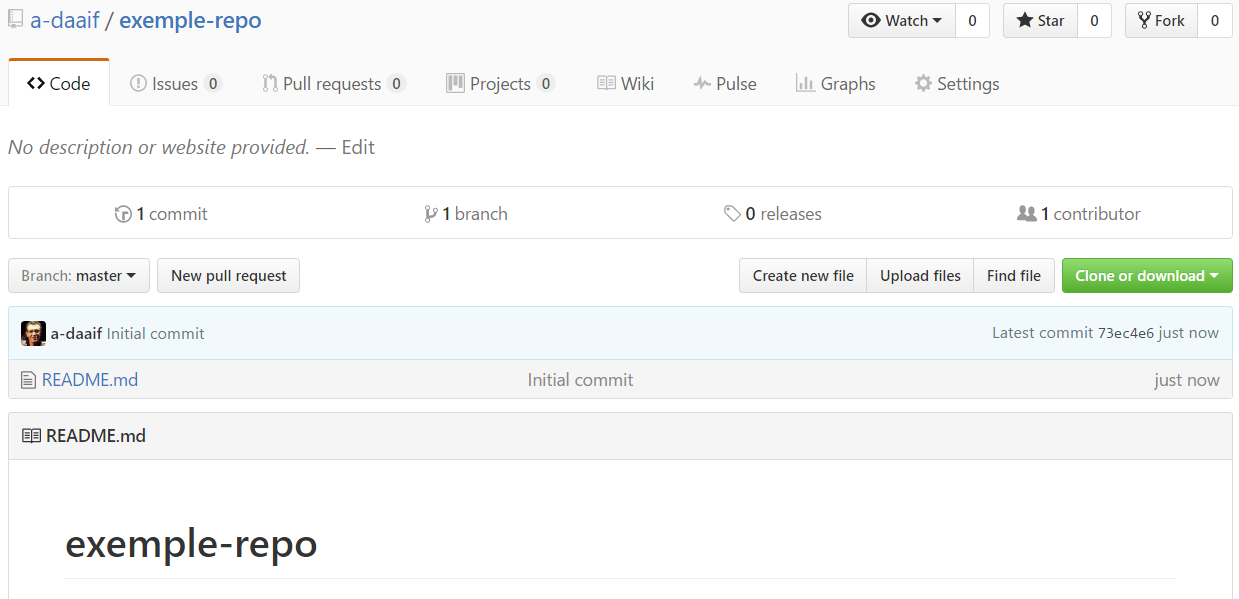Click the Edit description link
This screenshot has width=1239, height=599.
point(358,147)
